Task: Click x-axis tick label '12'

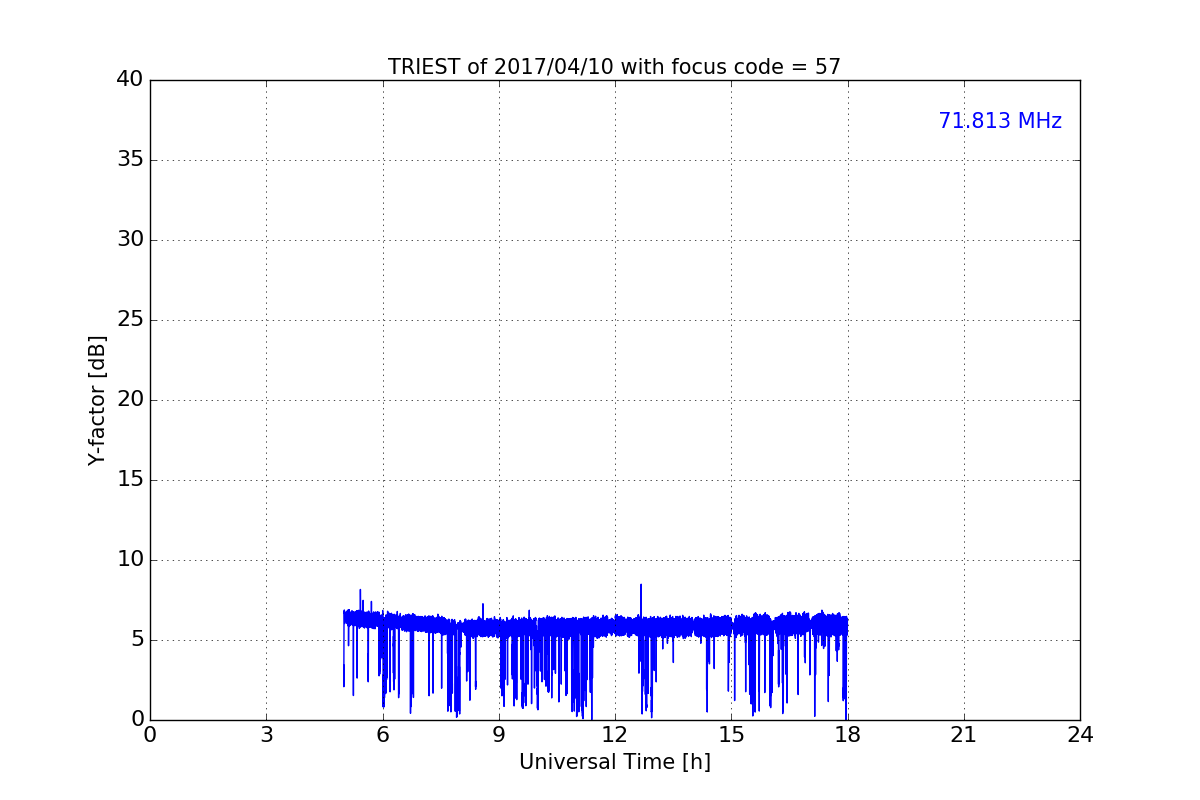Action: tap(615, 735)
